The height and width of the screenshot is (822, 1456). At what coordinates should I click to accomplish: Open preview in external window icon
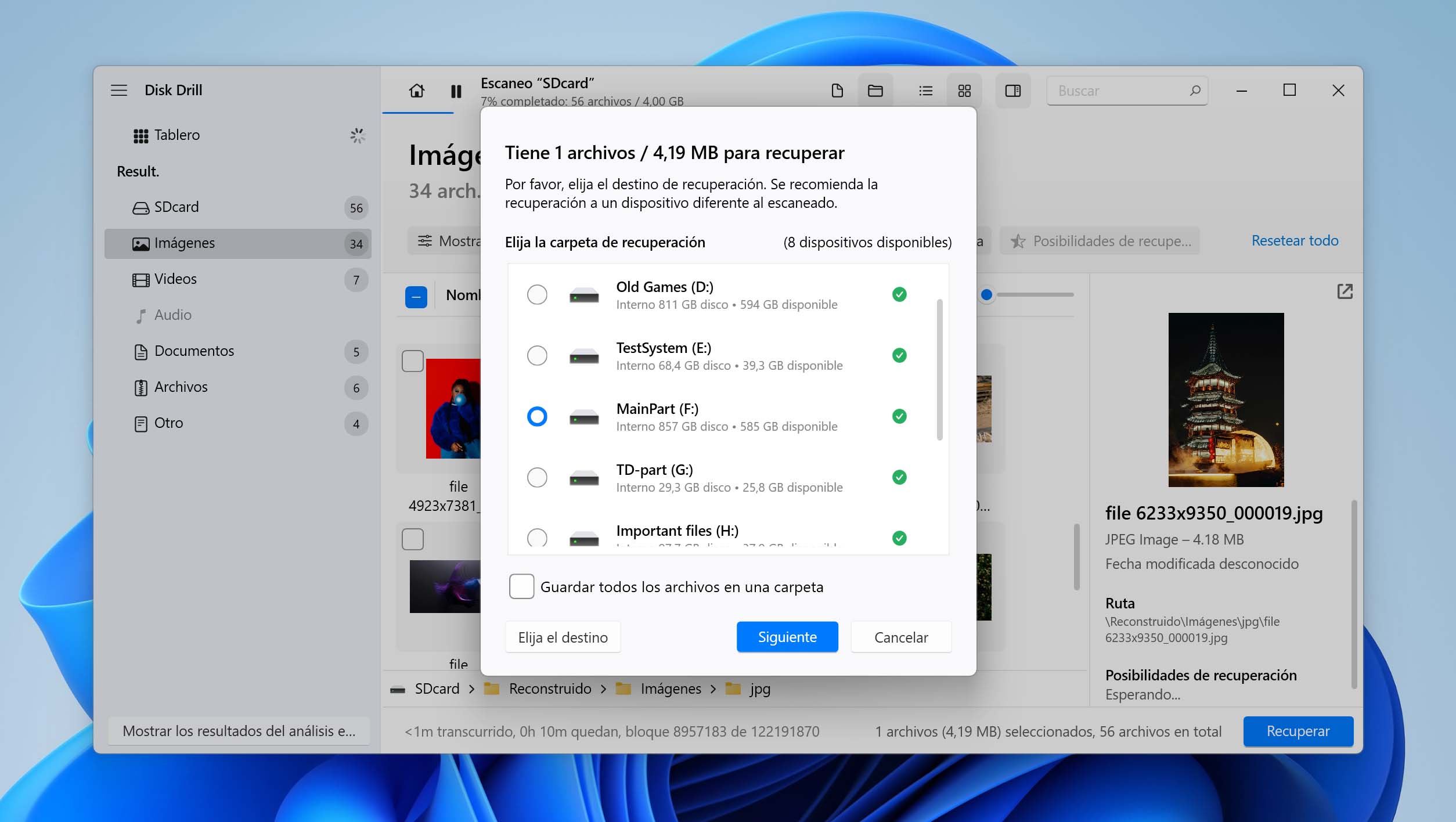pyautogui.click(x=1345, y=291)
